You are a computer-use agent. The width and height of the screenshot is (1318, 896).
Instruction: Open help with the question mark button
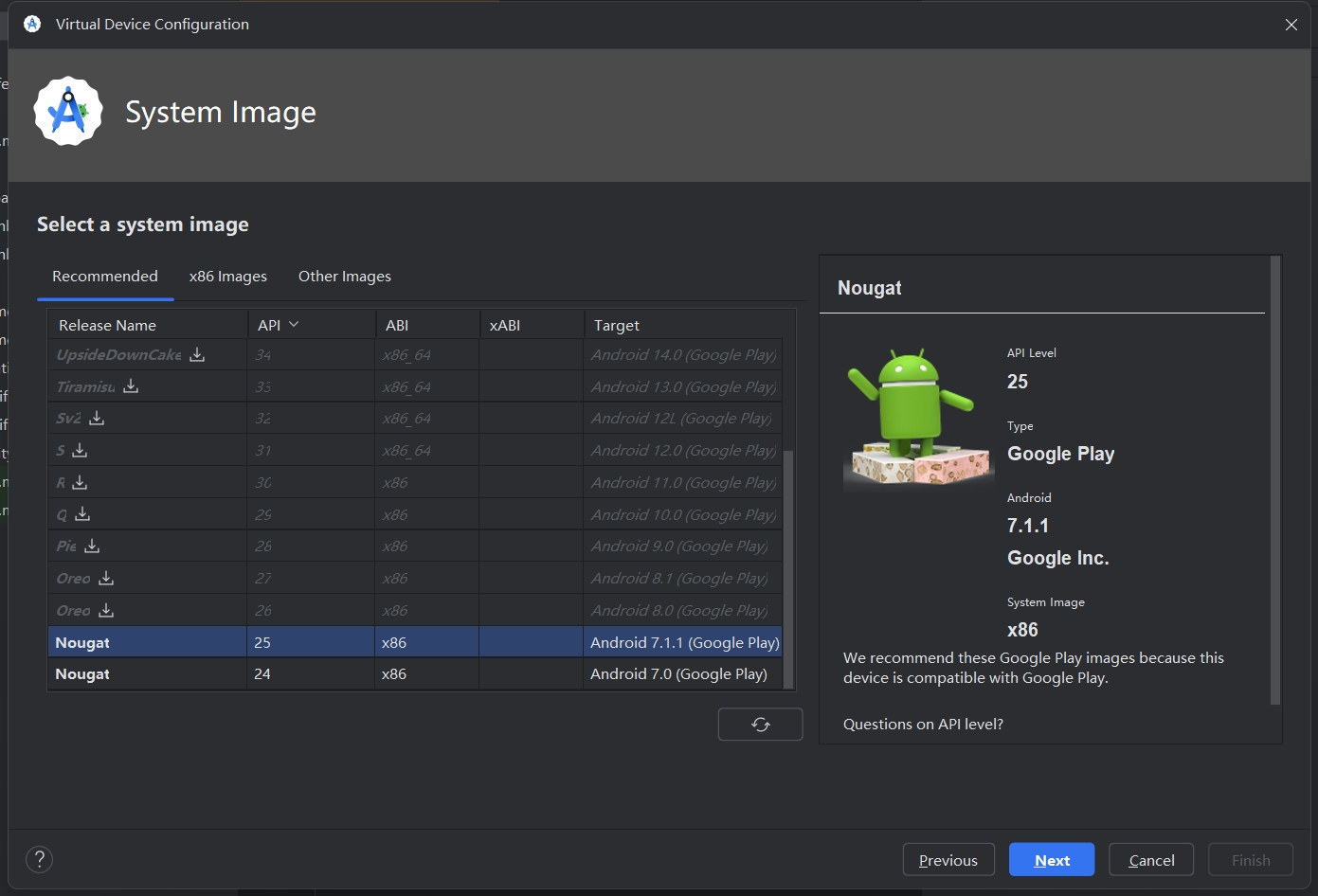pyautogui.click(x=39, y=859)
